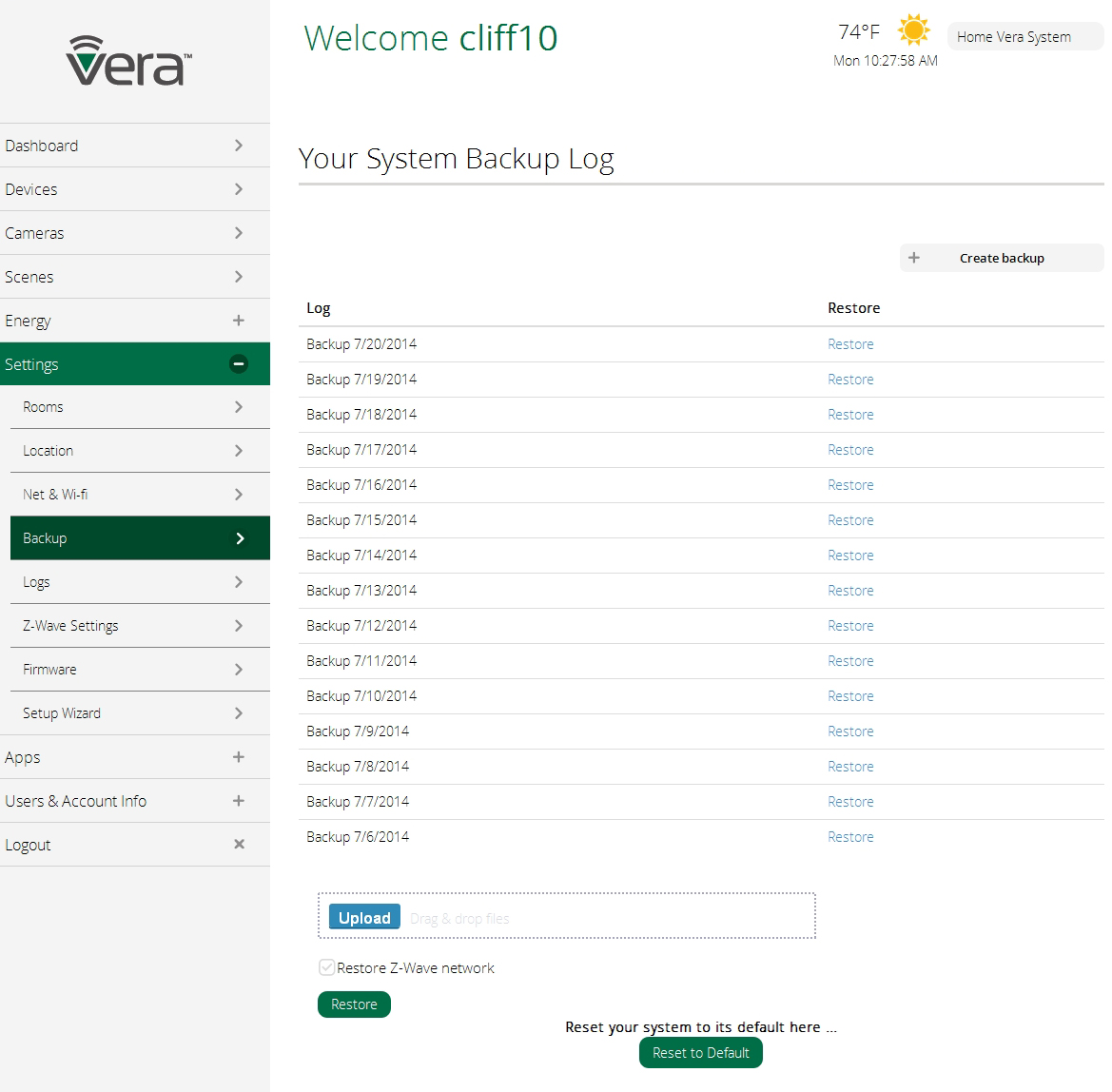Click the plus icon beside Create backup
This screenshot has height=1092, width=1112.
point(914,258)
